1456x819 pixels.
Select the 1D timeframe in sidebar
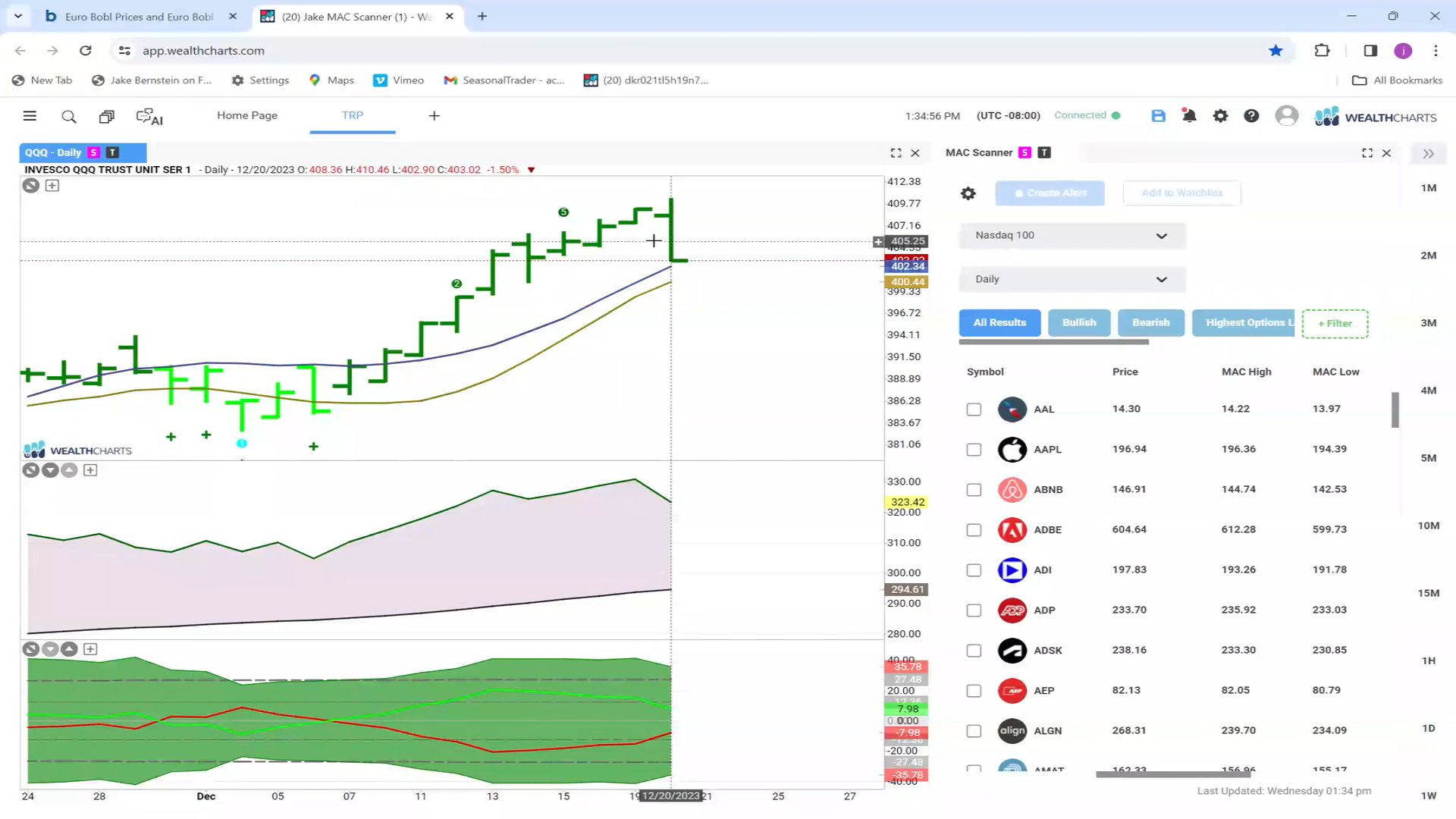pos(1429,728)
